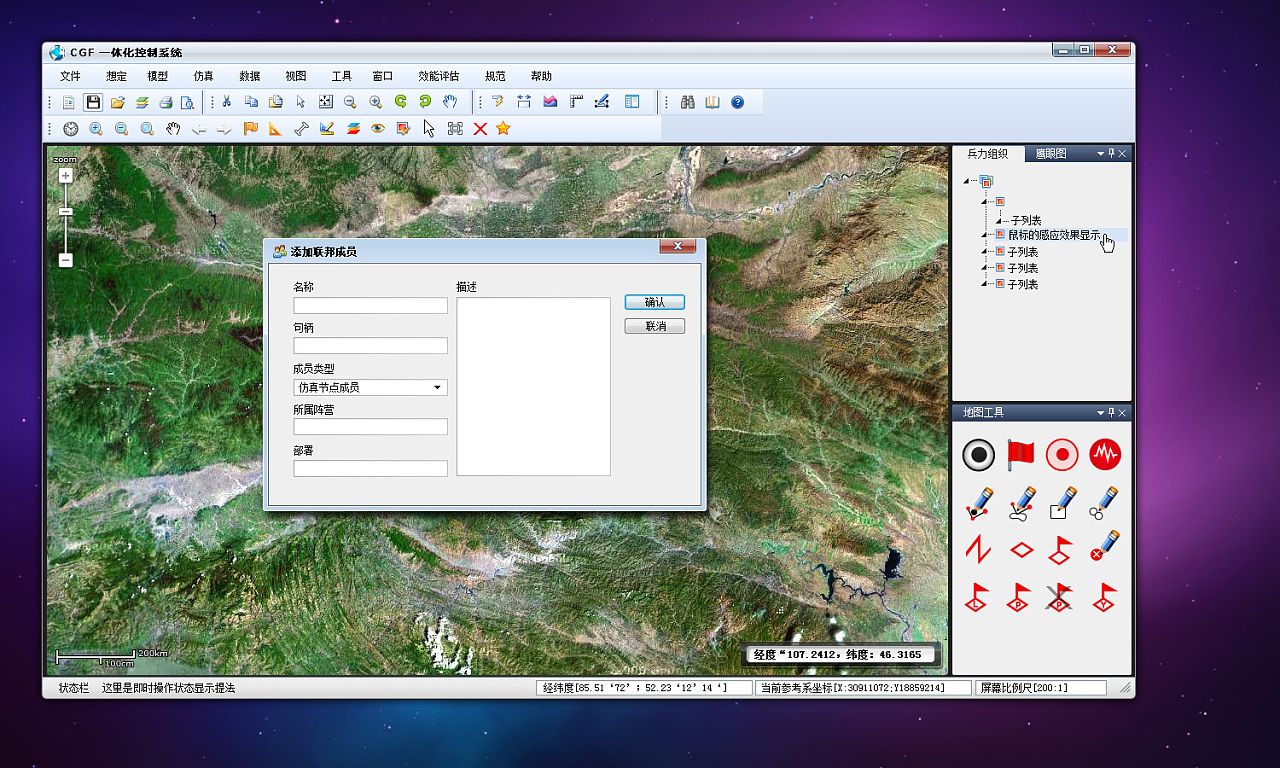
Task: Open the 地图工具 panel options arrow
Action: tap(1101, 413)
